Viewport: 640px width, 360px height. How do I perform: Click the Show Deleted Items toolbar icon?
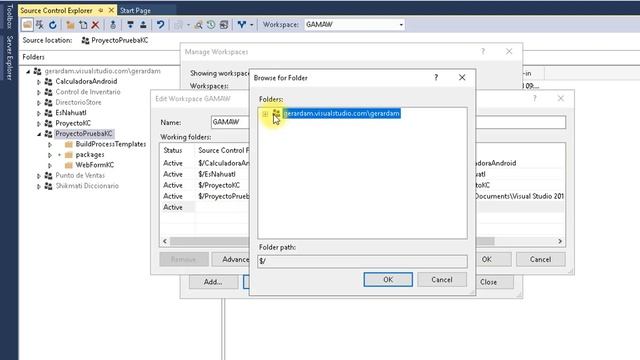(40, 25)
